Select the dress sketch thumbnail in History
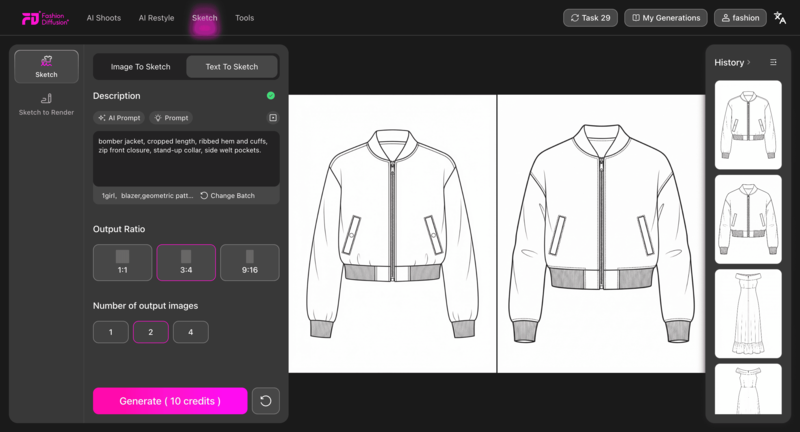Viewport: 800px width, 432px height. (748, 312)
